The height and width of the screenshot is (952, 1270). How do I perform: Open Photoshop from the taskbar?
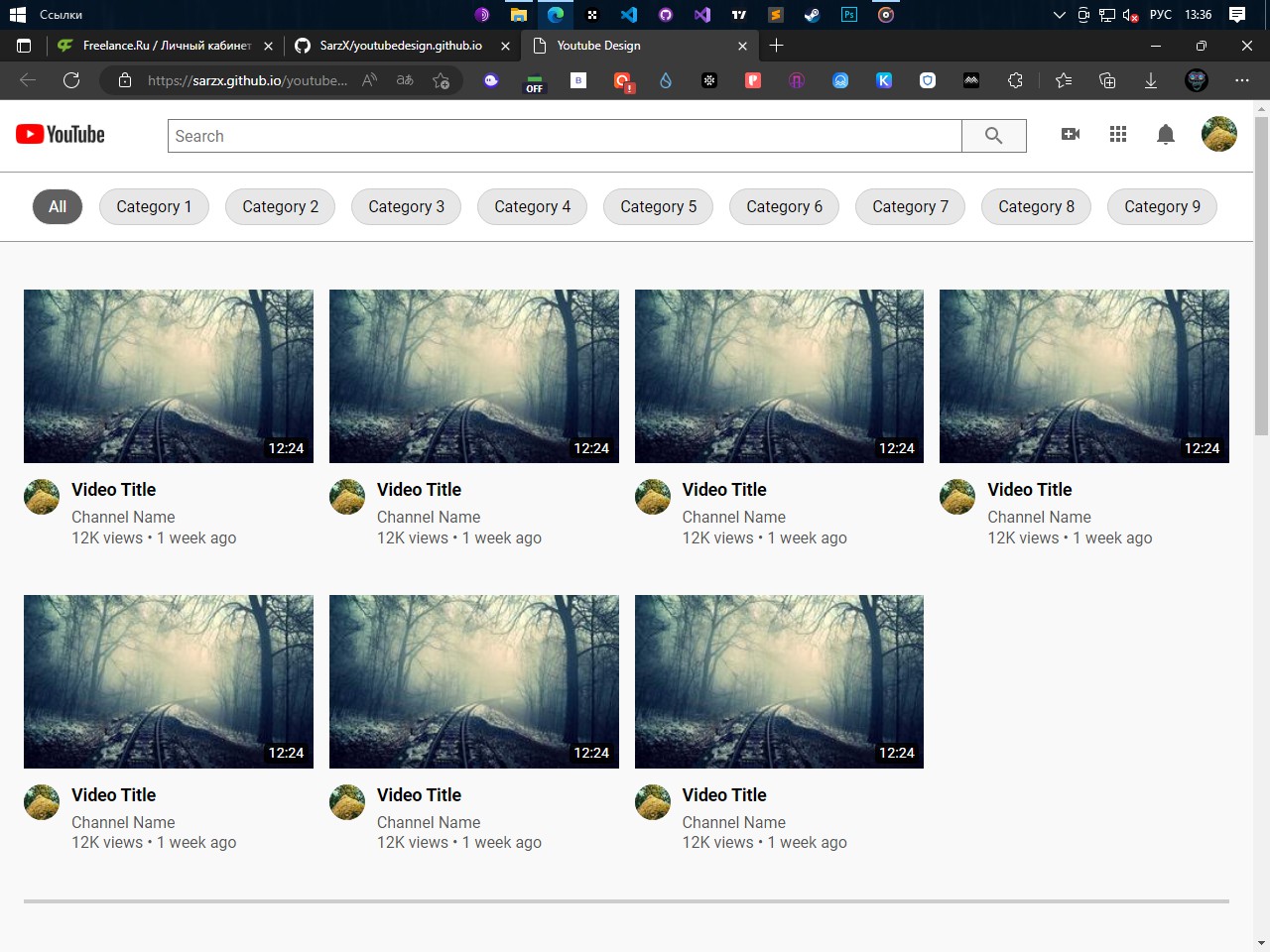pos(849,15)
